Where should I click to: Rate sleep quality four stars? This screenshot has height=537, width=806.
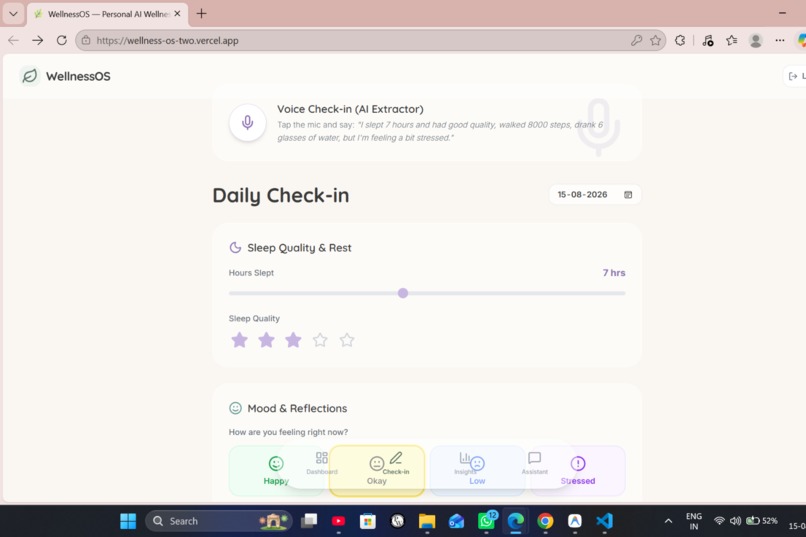[320, 340]
